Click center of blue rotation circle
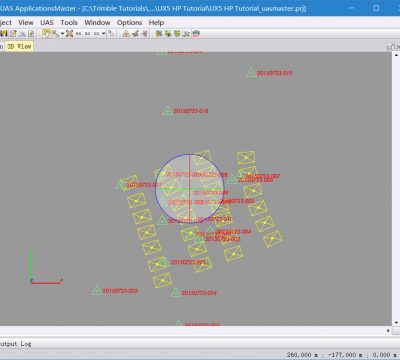 pos(189,189)
